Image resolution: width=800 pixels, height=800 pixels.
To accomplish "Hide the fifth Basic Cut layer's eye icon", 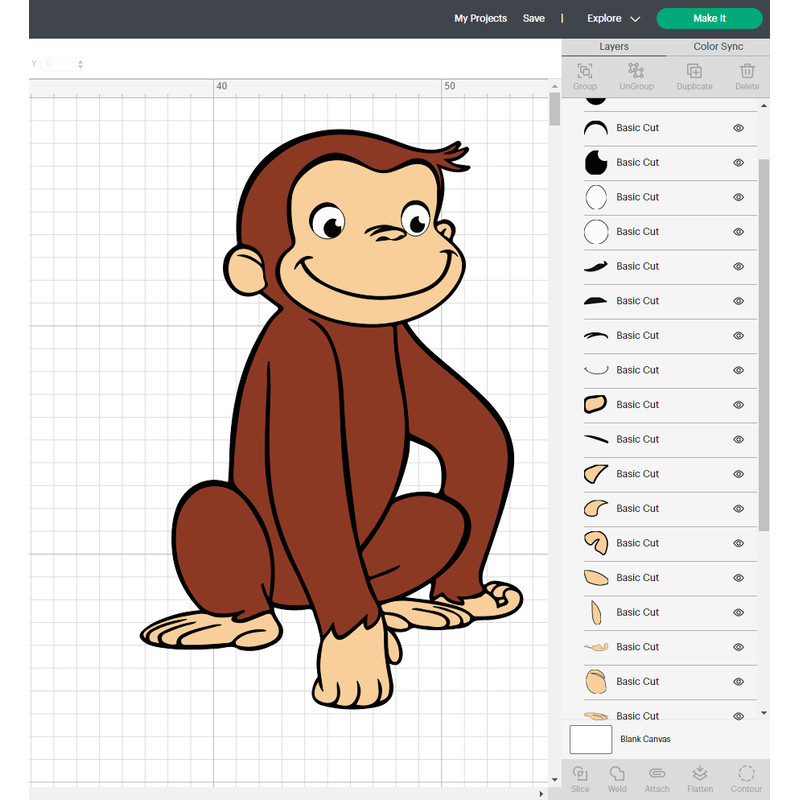I will tap(738, 266).
